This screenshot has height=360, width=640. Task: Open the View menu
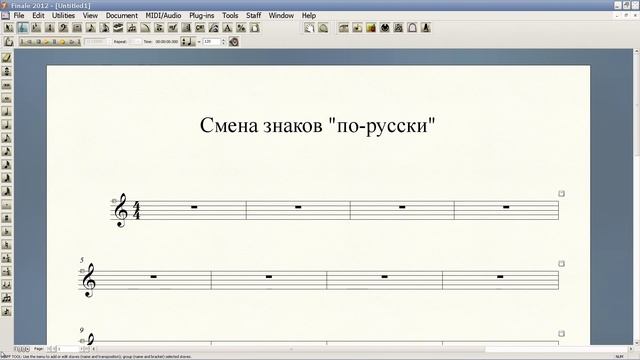pos(90,16)
